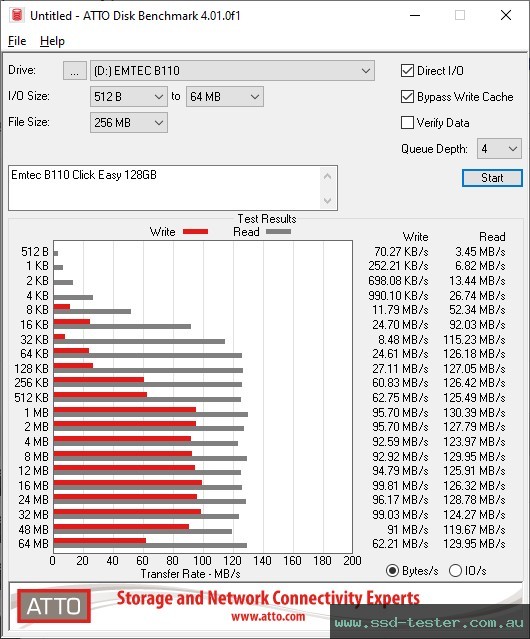Click the 130.39 MB/s read value

click(474, 412)
